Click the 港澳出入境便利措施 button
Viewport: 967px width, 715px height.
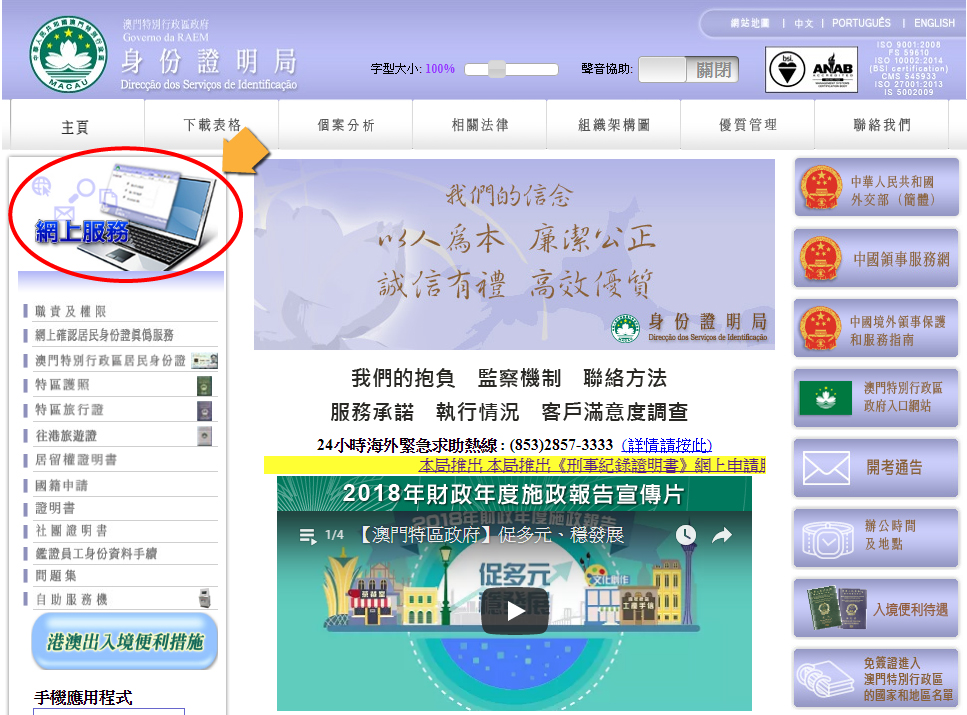[x=125, y=641]
